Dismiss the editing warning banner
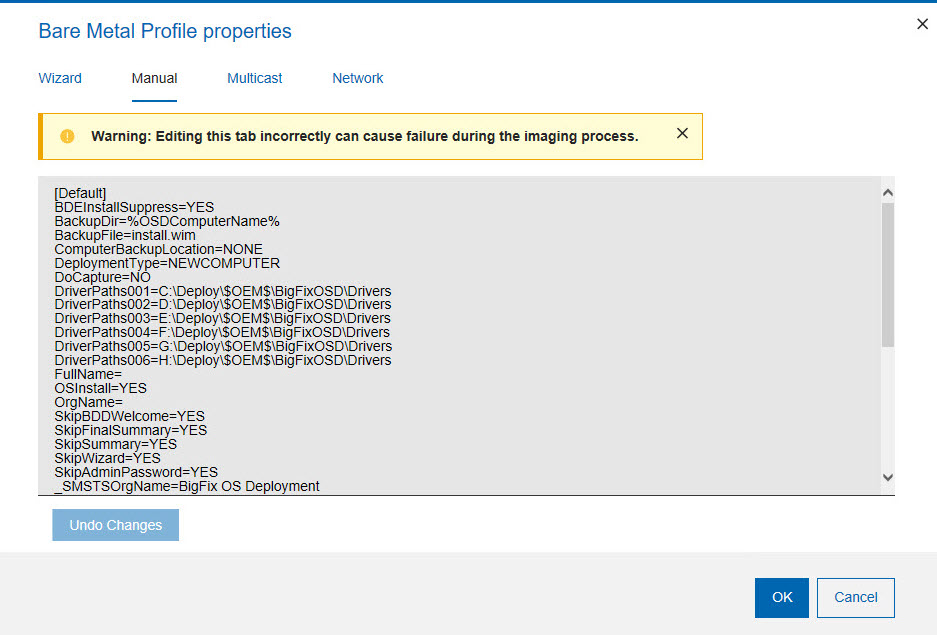 (682, 133)
